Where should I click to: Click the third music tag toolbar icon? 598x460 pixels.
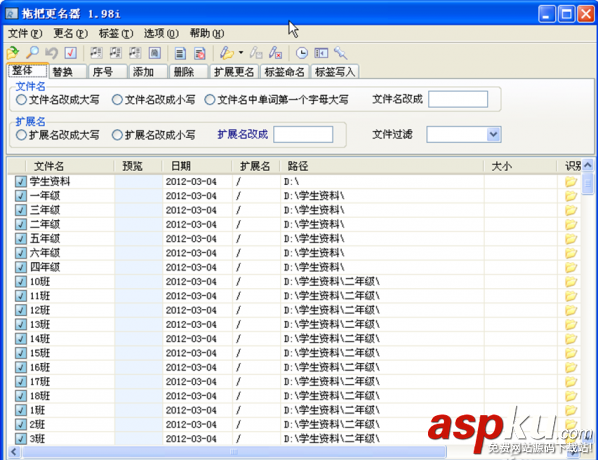[135, 53]
